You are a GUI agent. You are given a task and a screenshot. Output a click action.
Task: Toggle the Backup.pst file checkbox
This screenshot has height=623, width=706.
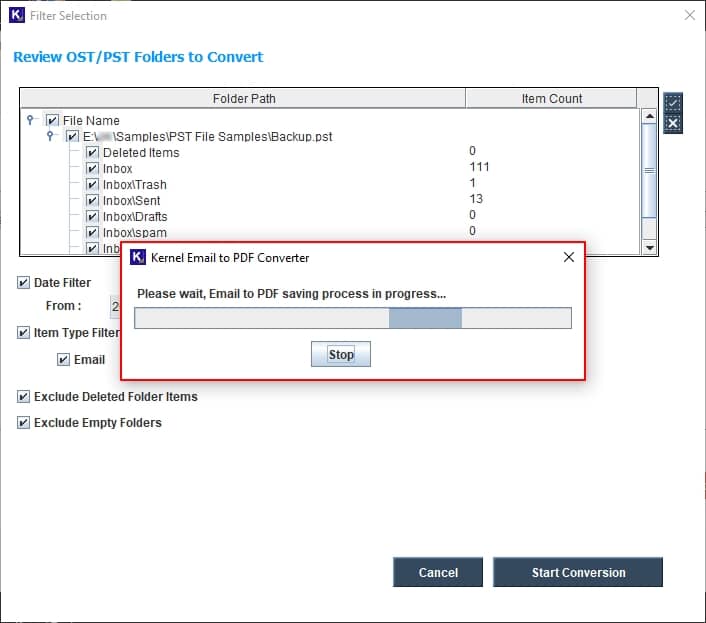click(x=72, y=136)
